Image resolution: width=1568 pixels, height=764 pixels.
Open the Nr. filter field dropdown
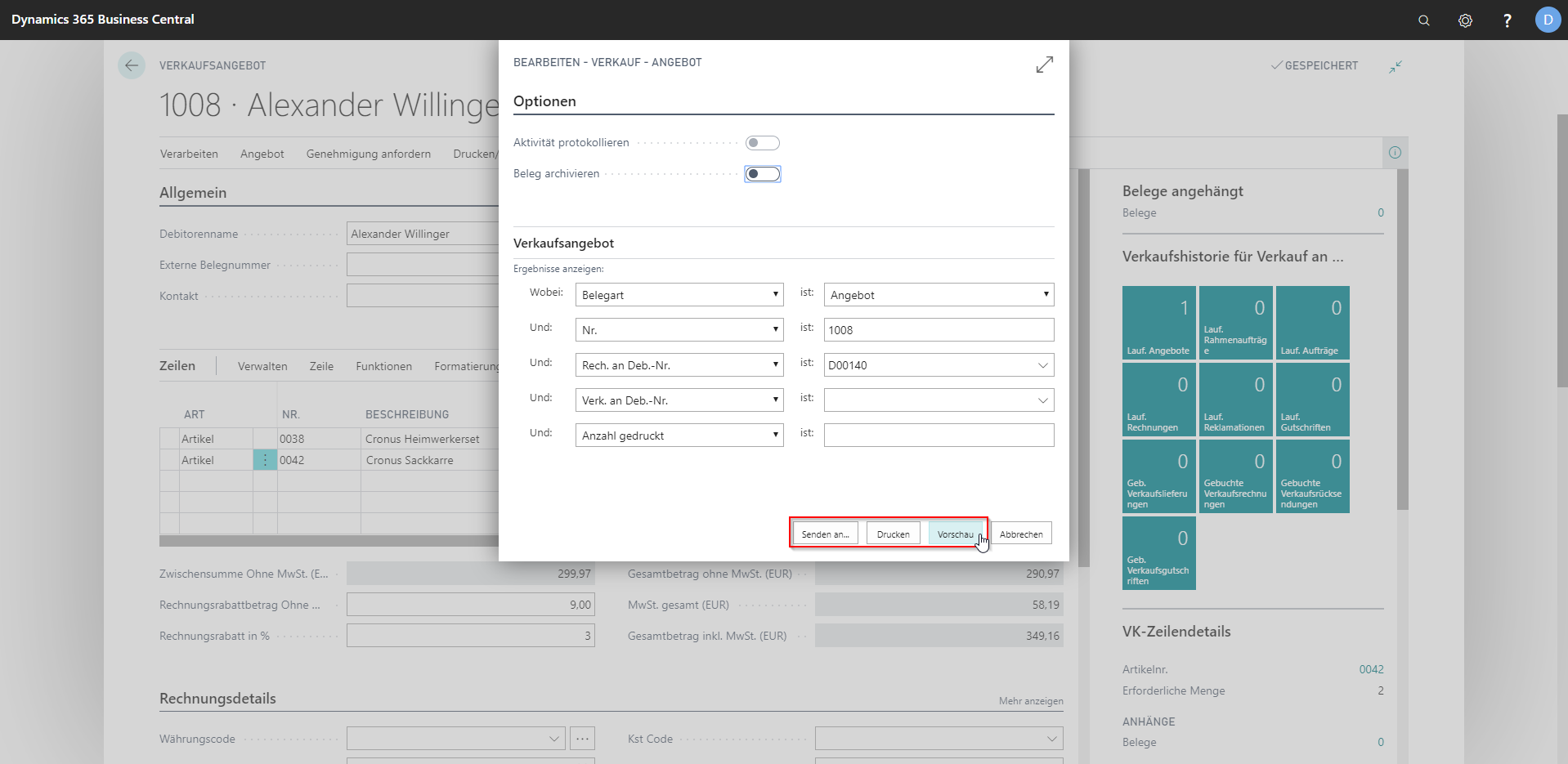pos(679,330)
